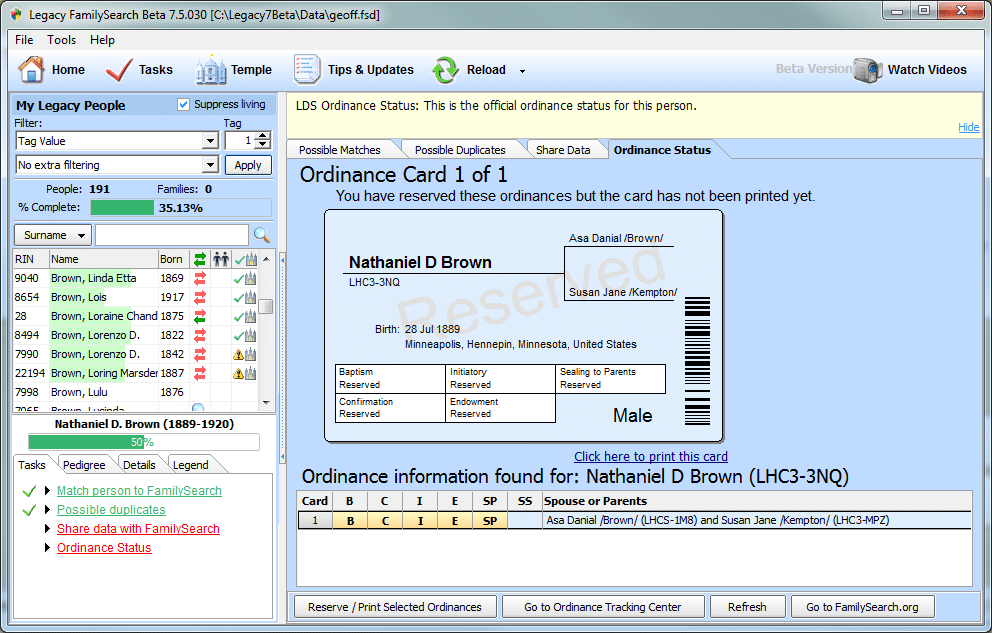Click the green Reload arrows icon
This screenshot has width=992, height=633.
click(x=445, y=70)
